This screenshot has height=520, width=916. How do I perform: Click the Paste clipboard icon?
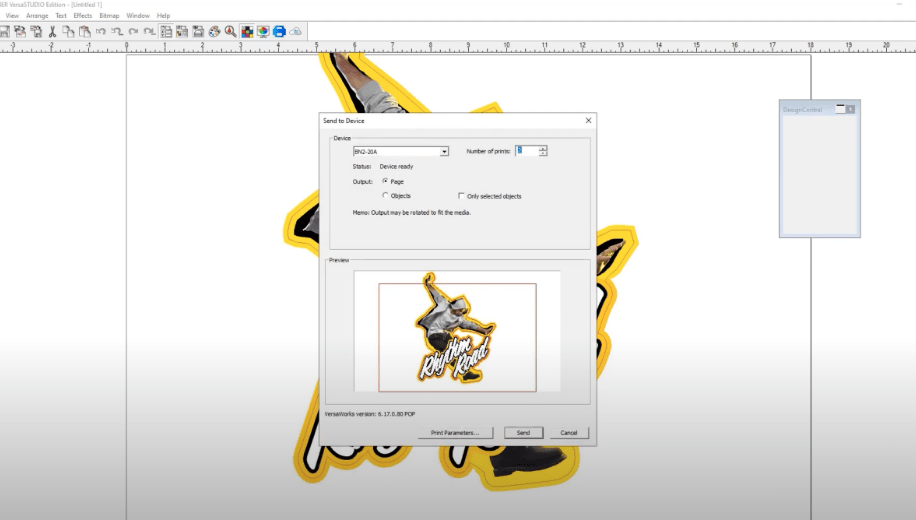[x=85, y=32]
